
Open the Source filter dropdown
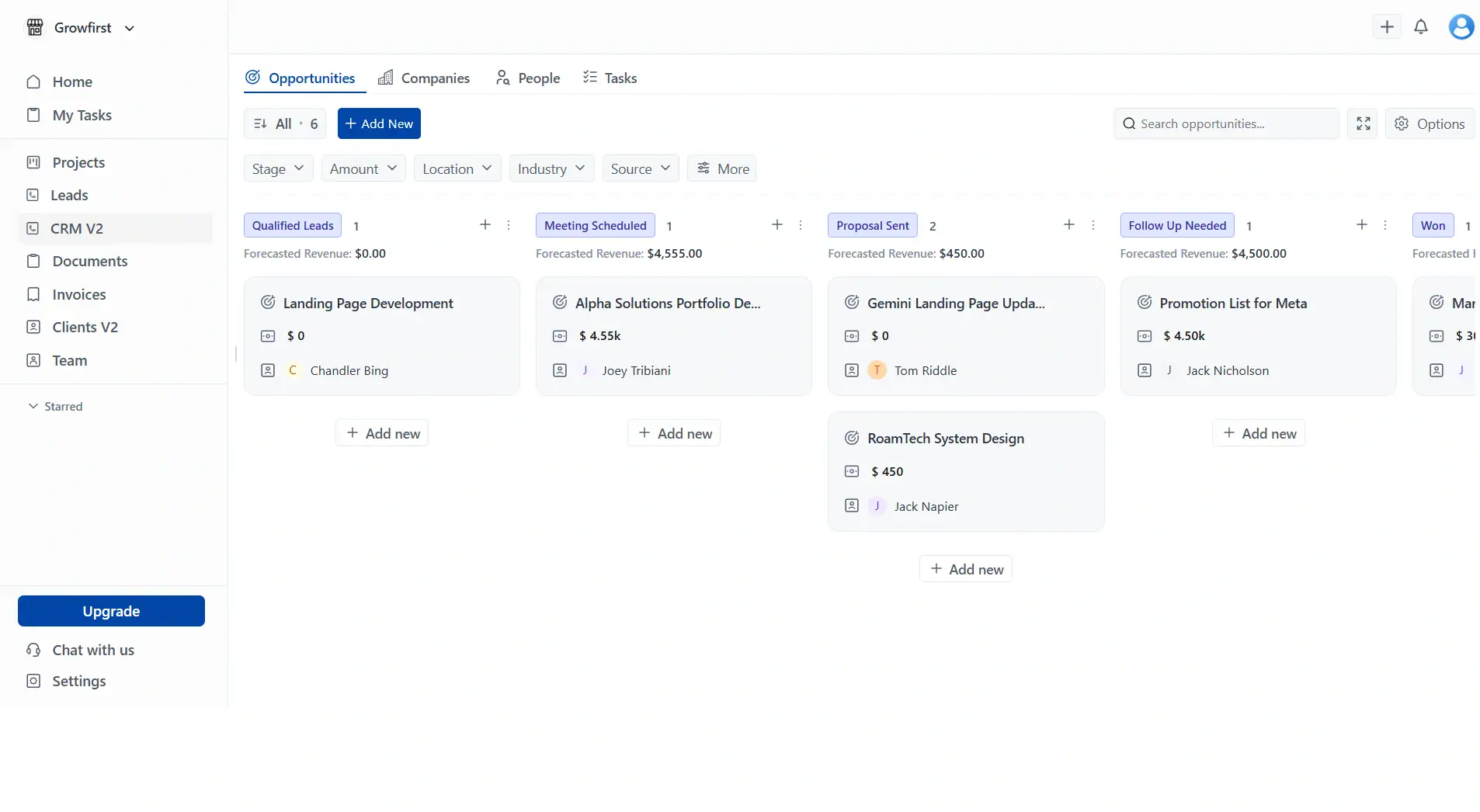pyautogui.click(x=640, y=168)
